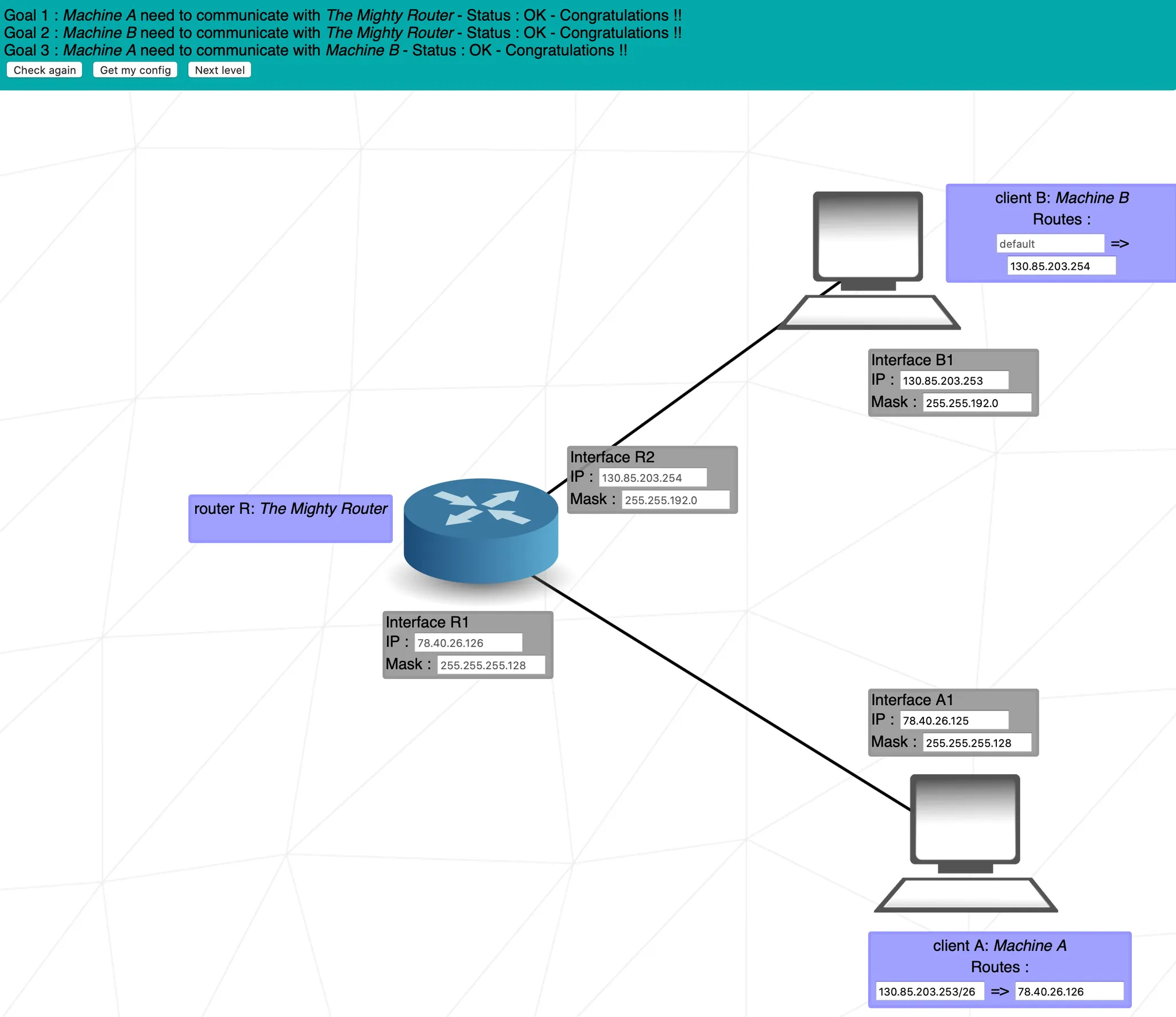Edit Machine B default route destination
Viewport: 1176px width, 1017px height.
point(1049,243)
